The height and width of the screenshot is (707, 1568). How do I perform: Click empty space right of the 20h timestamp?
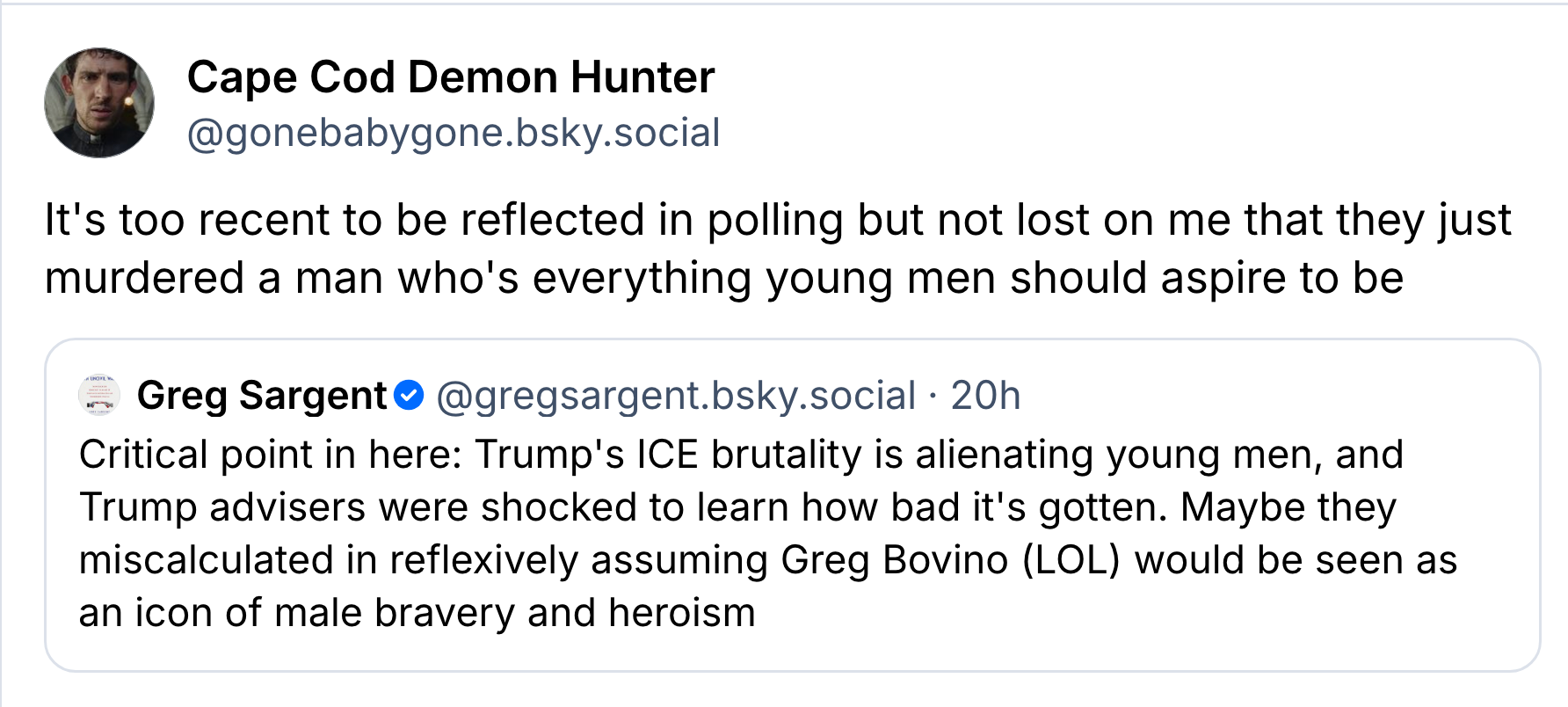(1274, 396)
